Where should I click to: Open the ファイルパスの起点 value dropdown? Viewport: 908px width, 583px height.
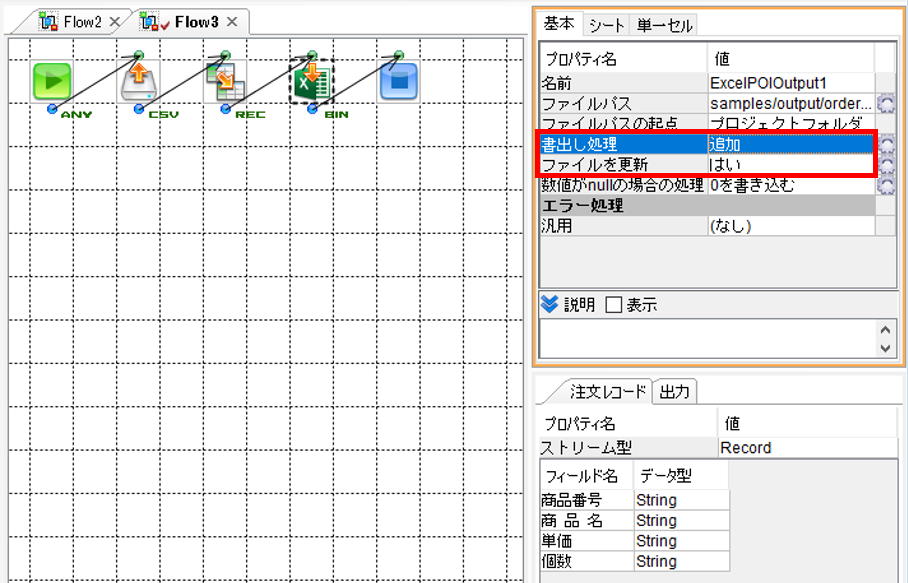point(791,123)
